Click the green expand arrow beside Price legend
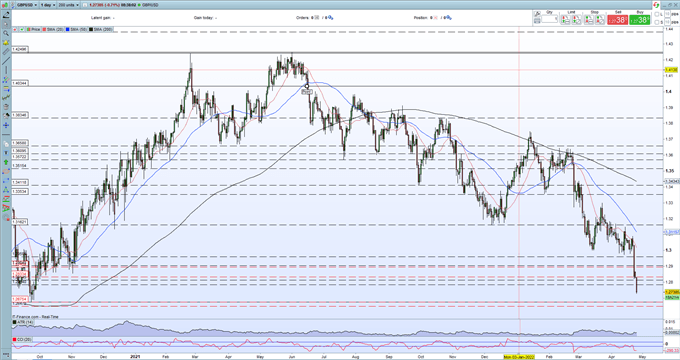 (21, 29)
